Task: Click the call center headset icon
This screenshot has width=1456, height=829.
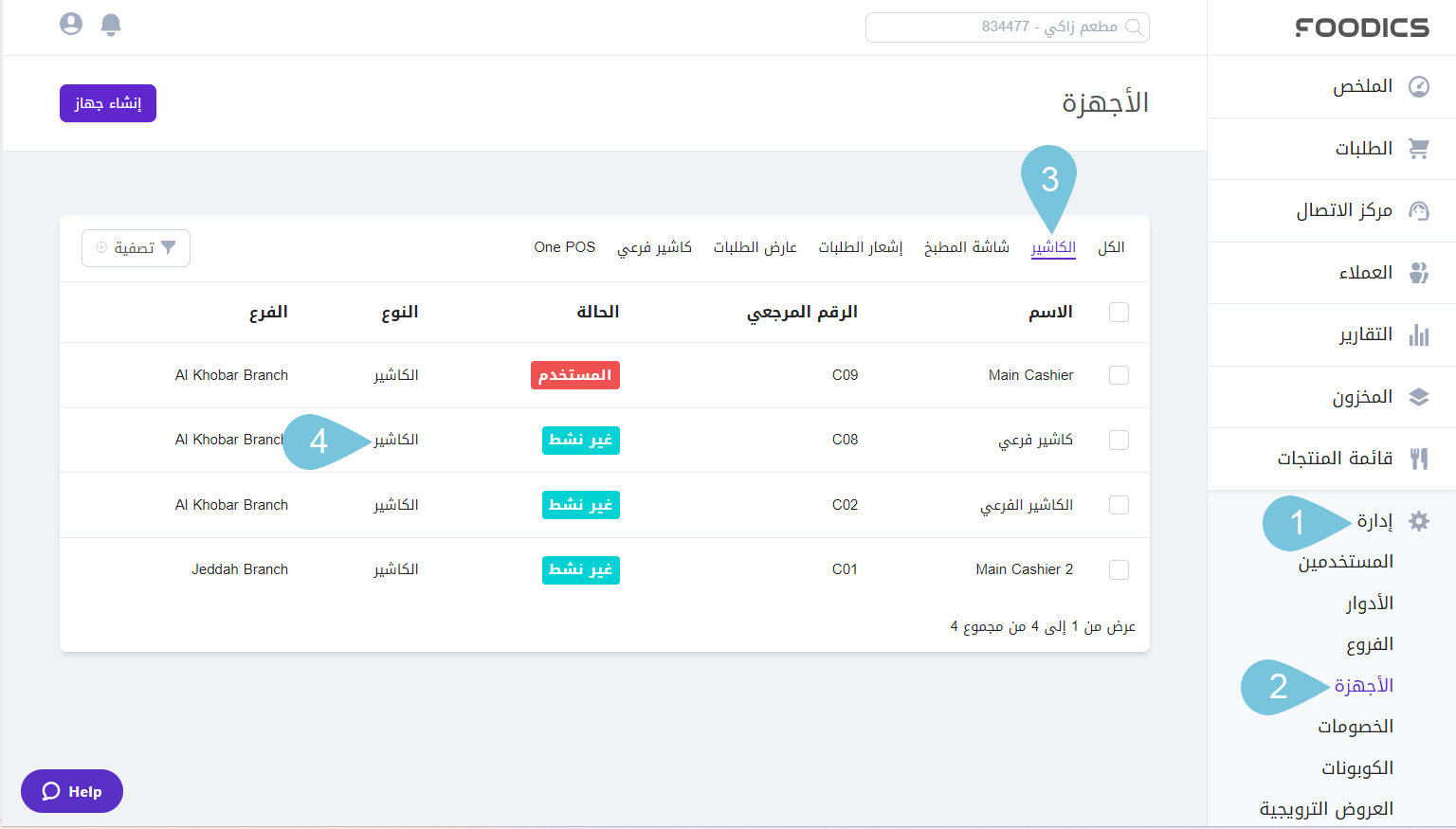Action: (x=1418, y=211)
